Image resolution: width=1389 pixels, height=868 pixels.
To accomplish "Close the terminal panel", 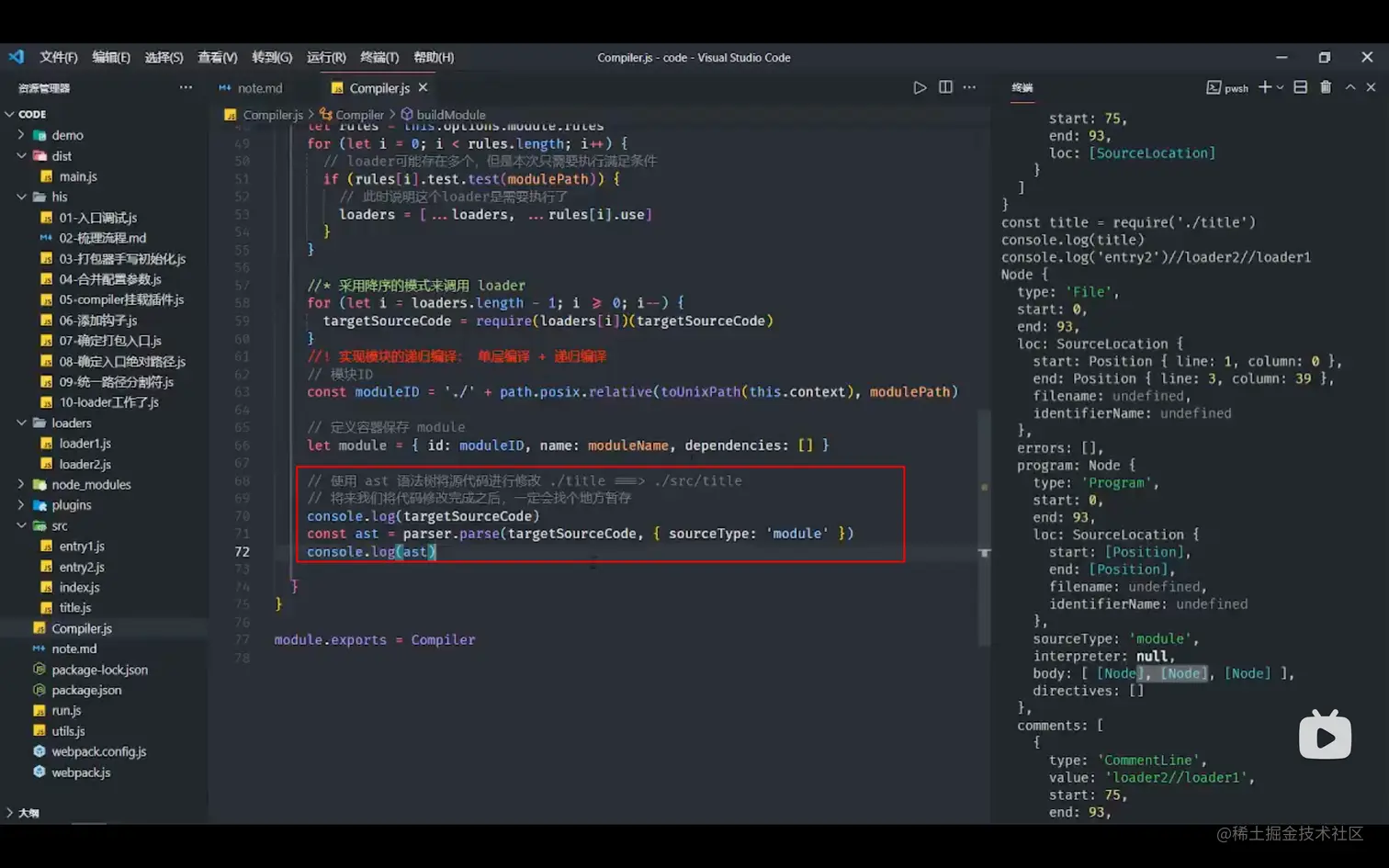I will tap(1371, 87).
